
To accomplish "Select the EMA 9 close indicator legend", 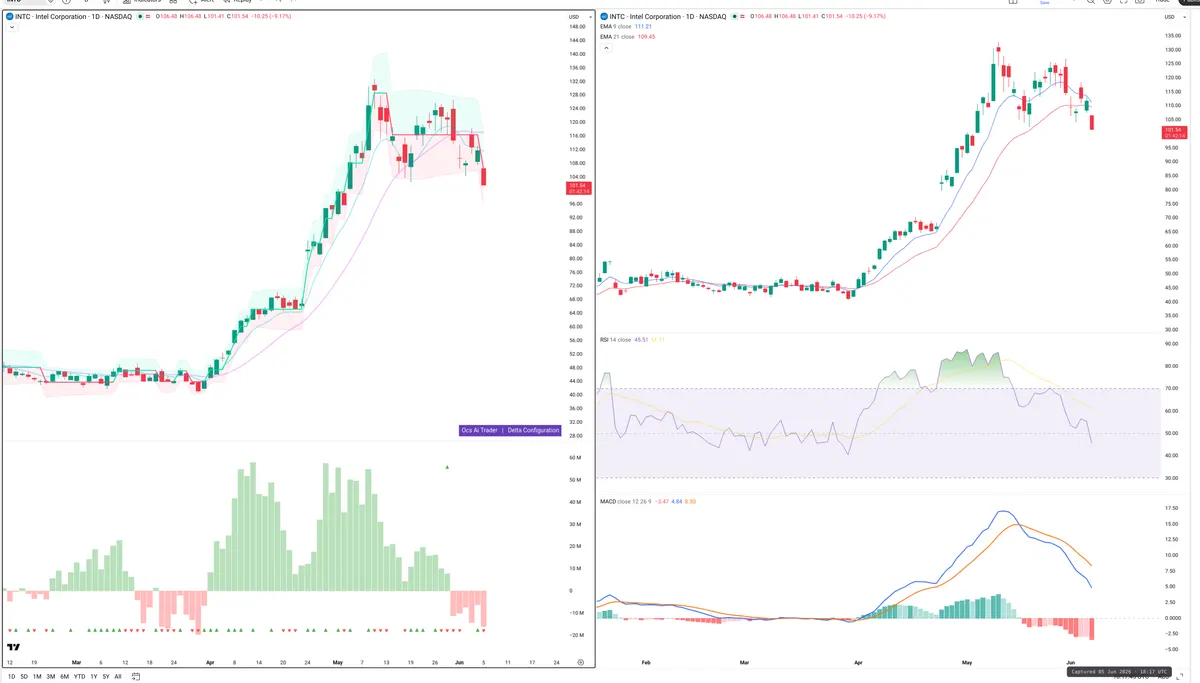I will 616,27.
